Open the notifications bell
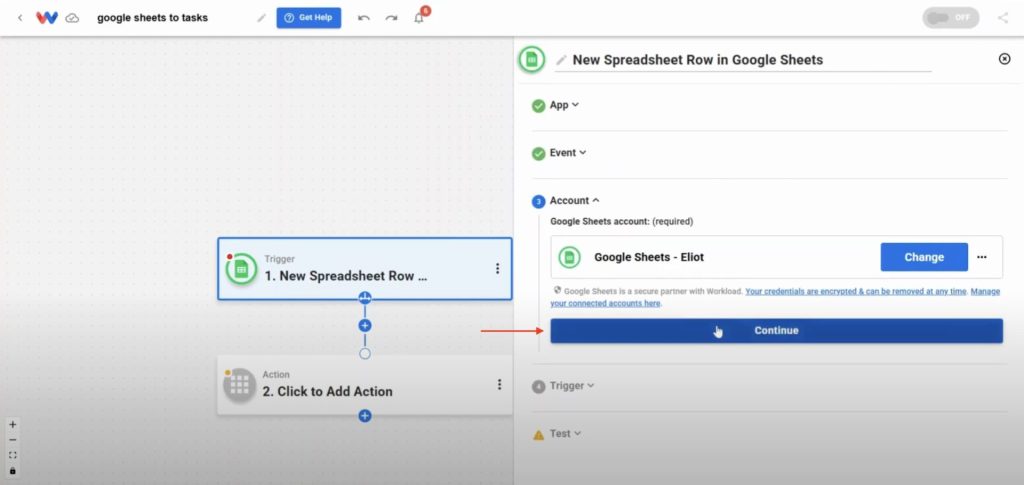1024x485 pixels. [x=419, y=18]
